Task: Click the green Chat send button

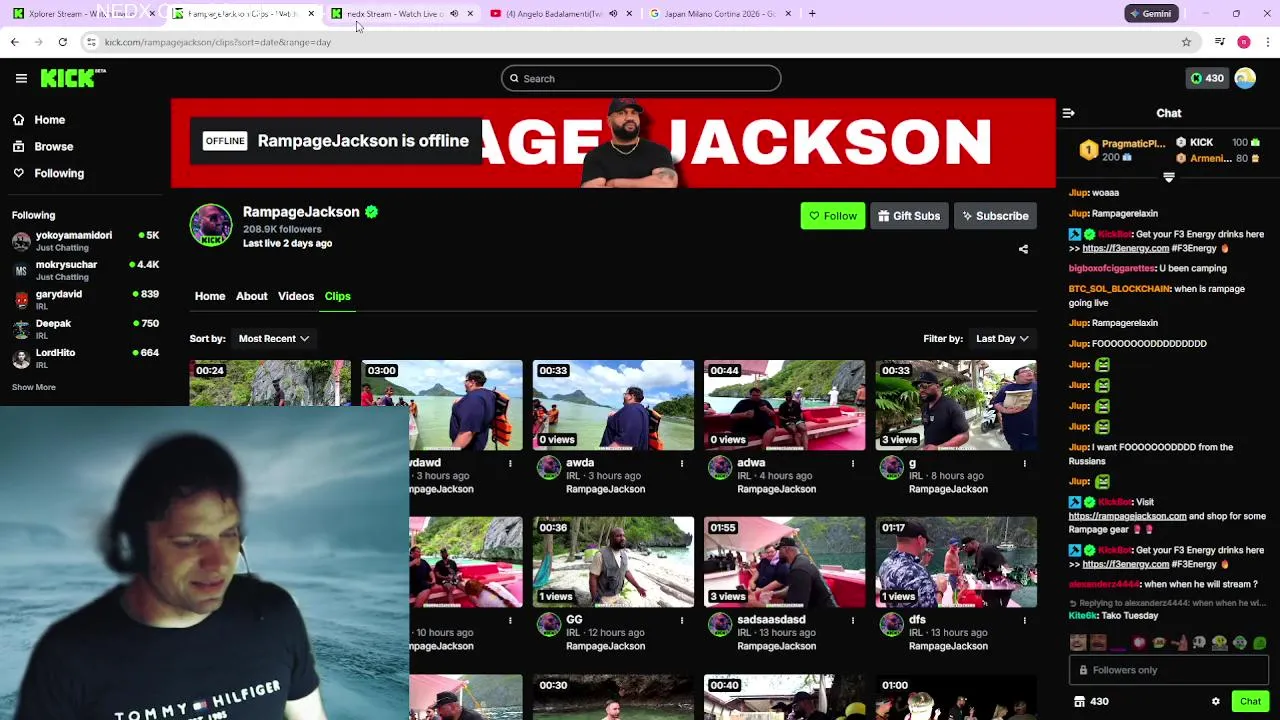Action: click(x=1250, y=702)
